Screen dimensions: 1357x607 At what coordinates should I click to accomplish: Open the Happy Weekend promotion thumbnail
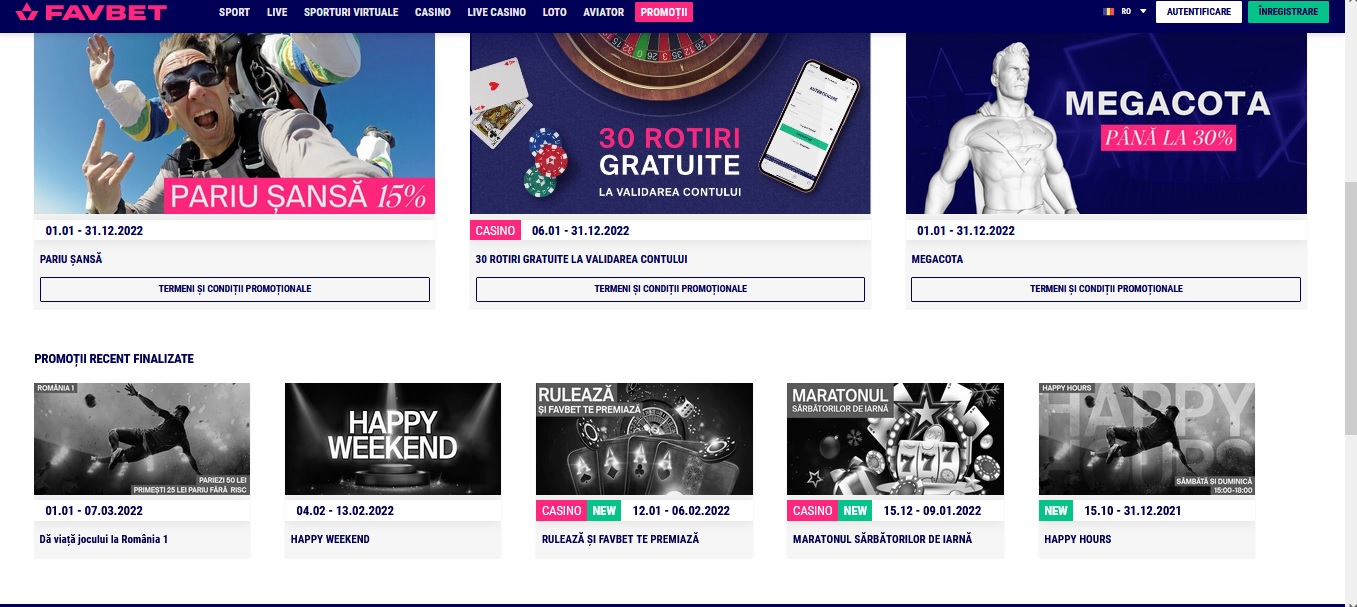(x=393, y=440)
